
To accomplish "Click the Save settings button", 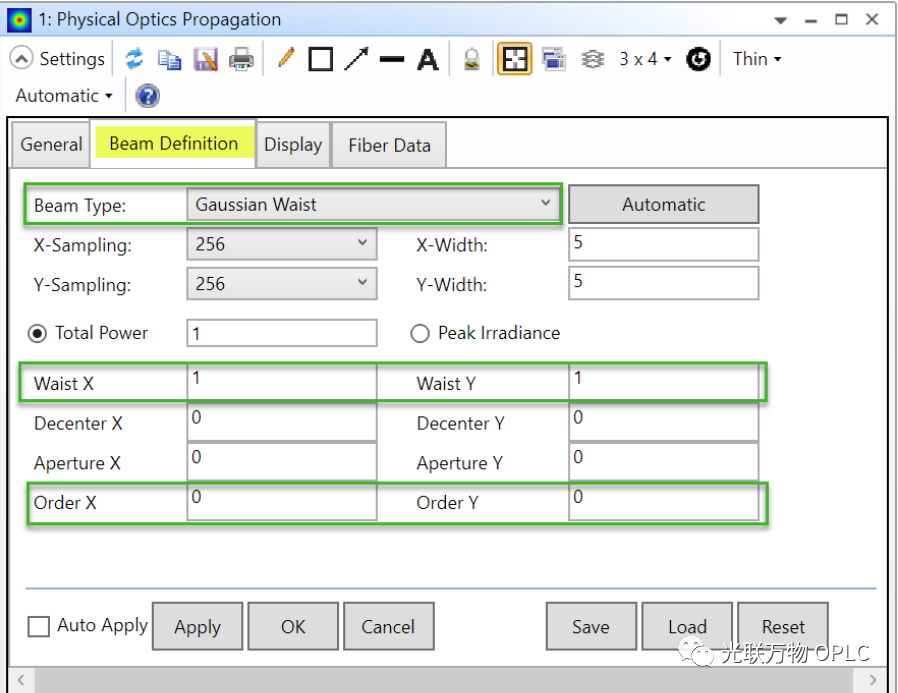I will 591,626.
